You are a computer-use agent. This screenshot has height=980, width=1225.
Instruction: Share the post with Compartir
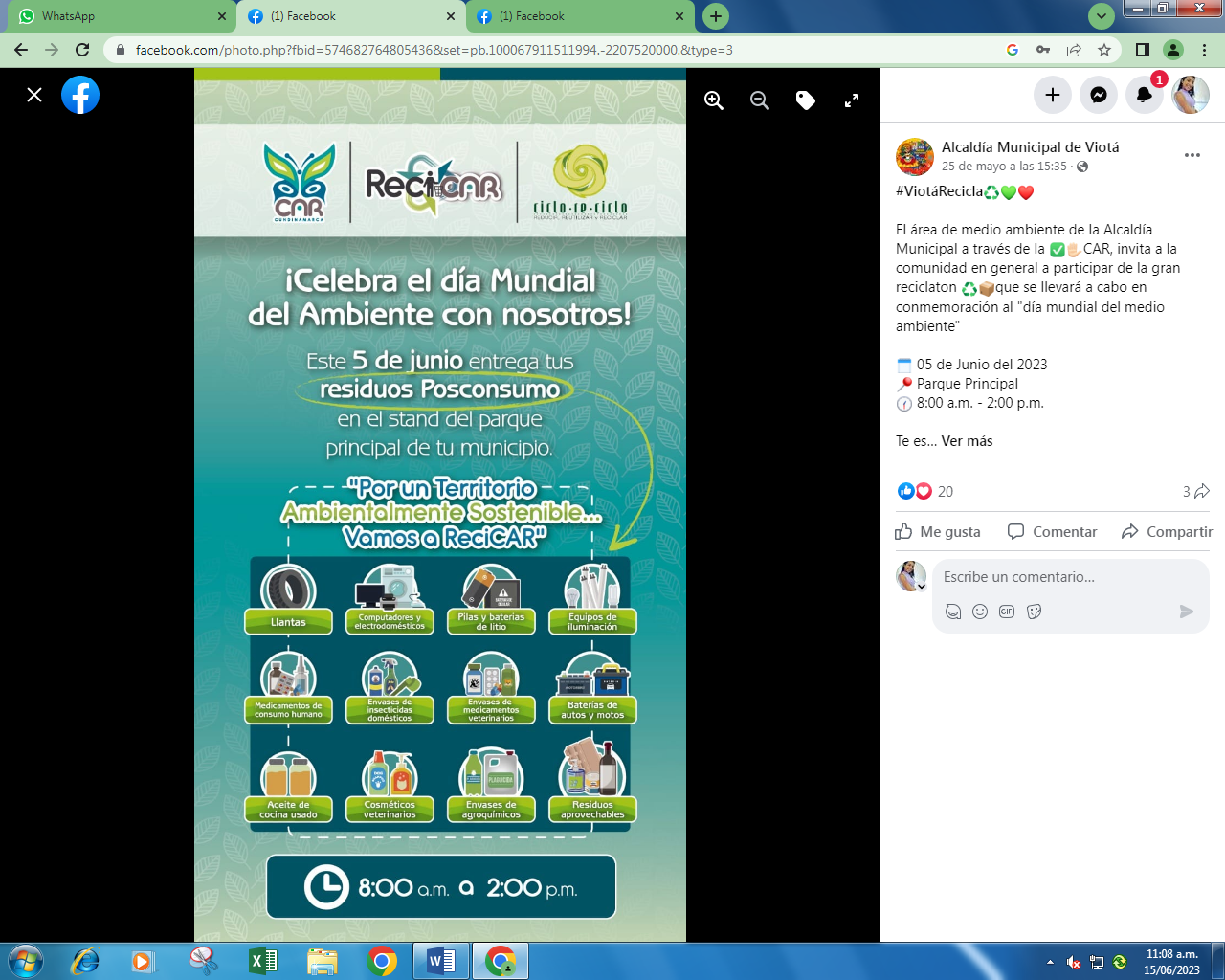(x=1167, y=532)
